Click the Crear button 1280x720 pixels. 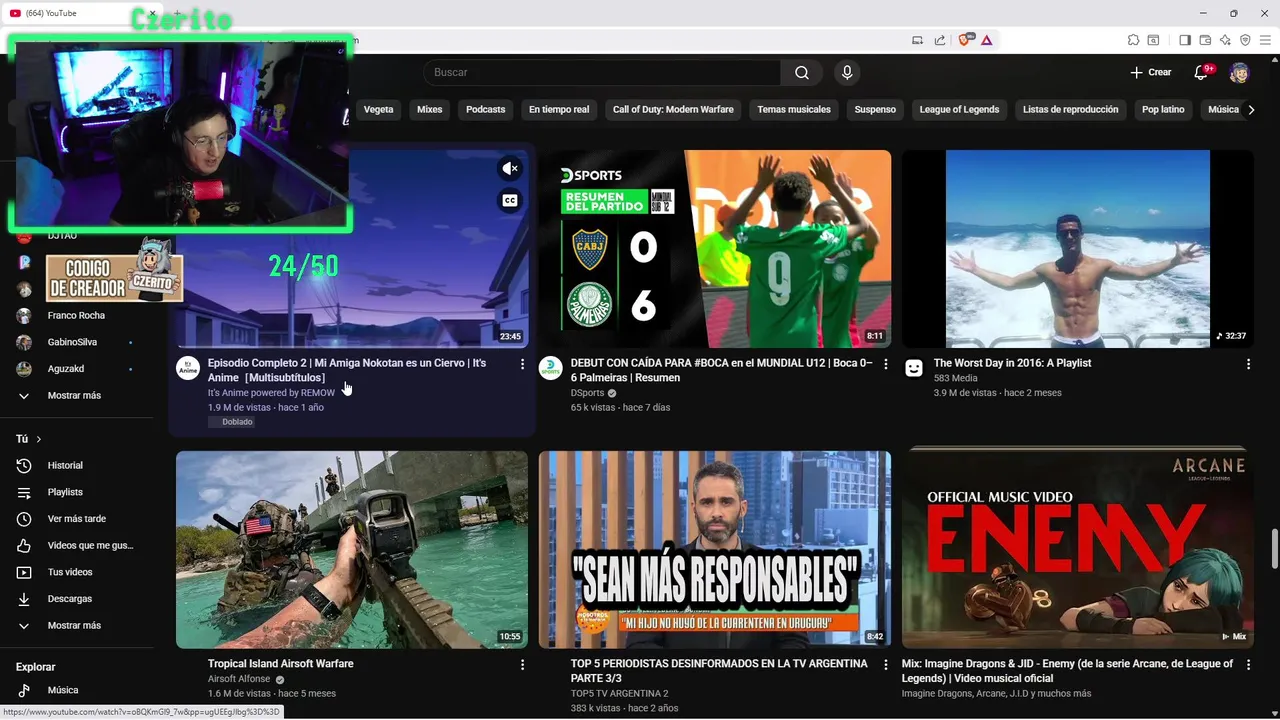click(x=1151, y=72)
